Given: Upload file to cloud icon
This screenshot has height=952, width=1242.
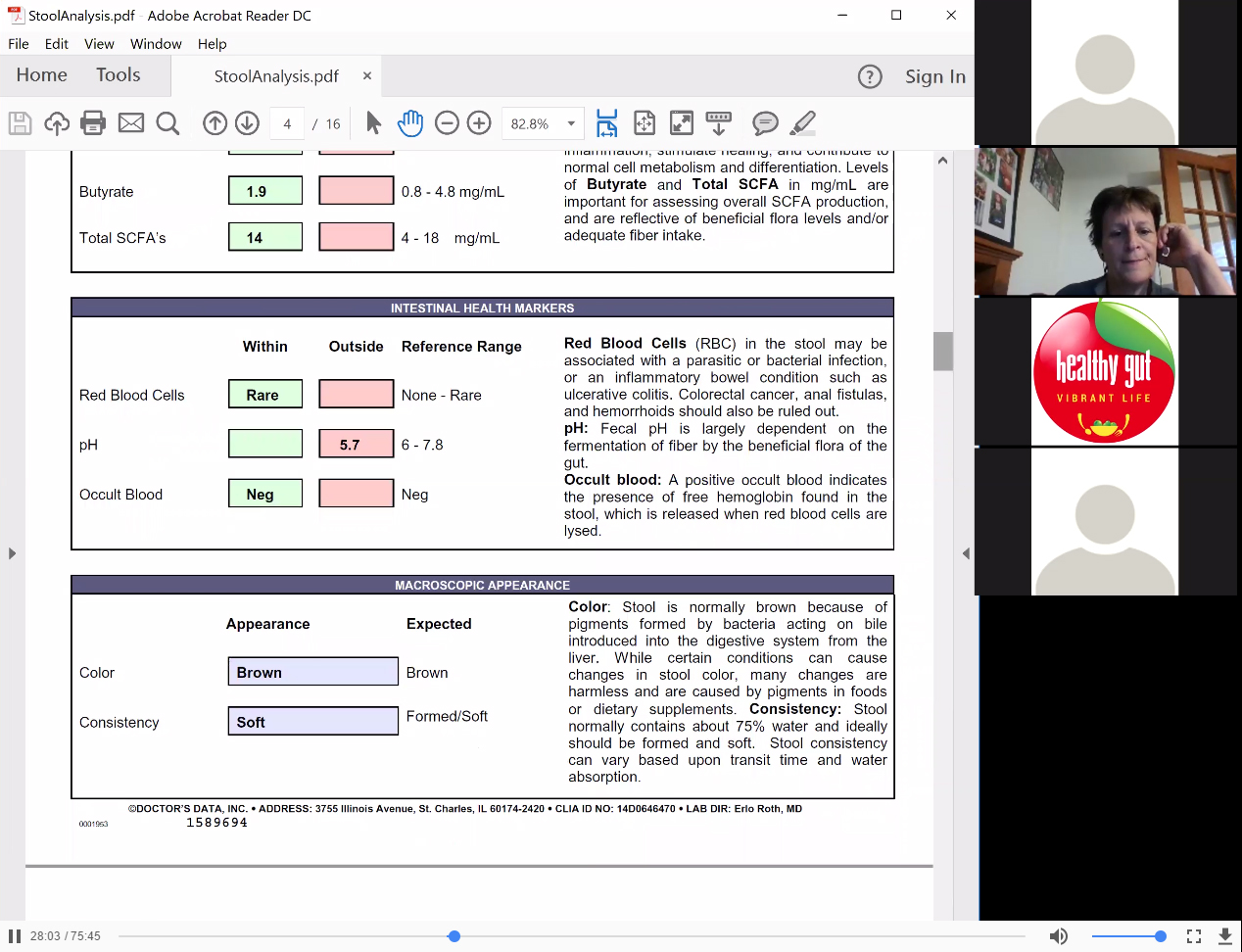Looking at the screenshot, I should [57, 123].
